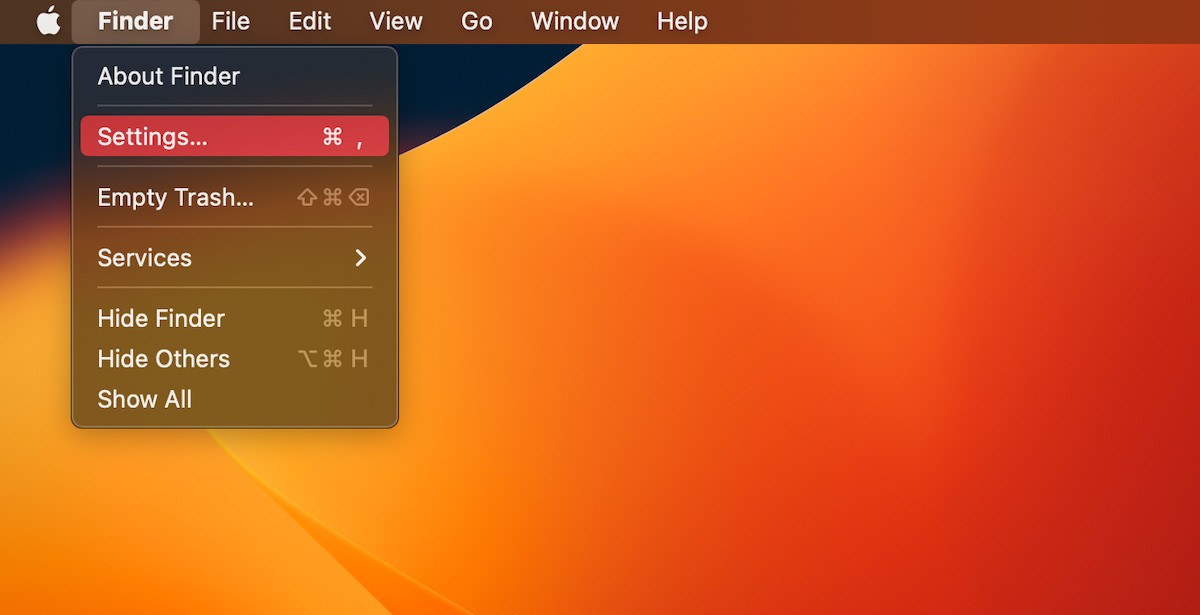
Task: Open the Go menu
Action: point(477,21)
